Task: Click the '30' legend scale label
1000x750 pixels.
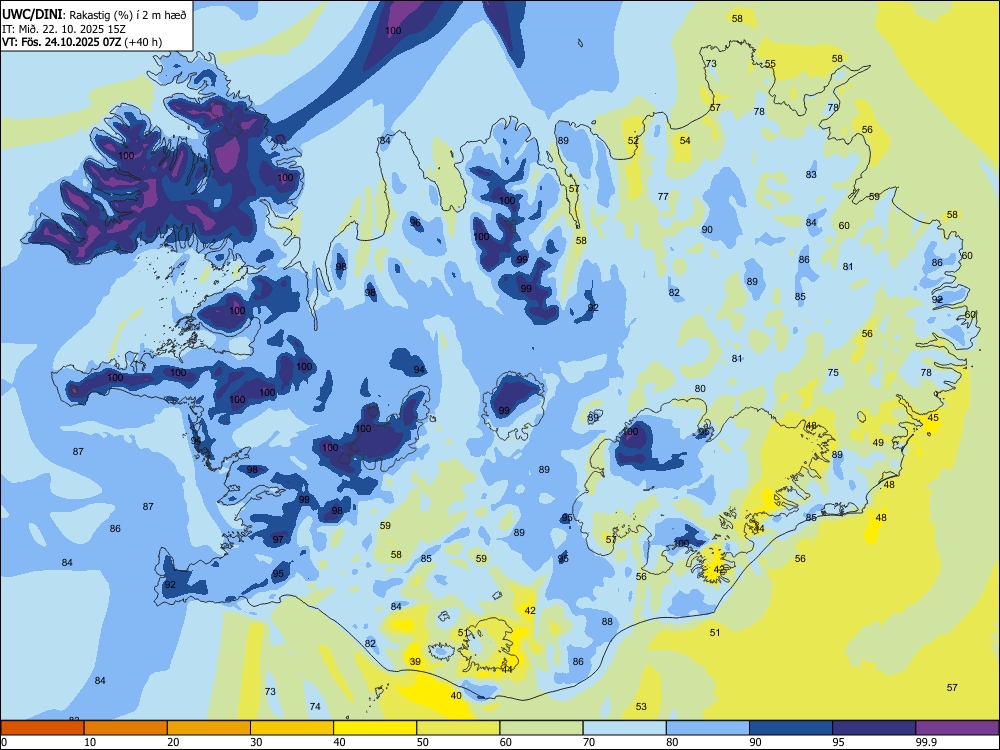Action: tap(256, 742)
